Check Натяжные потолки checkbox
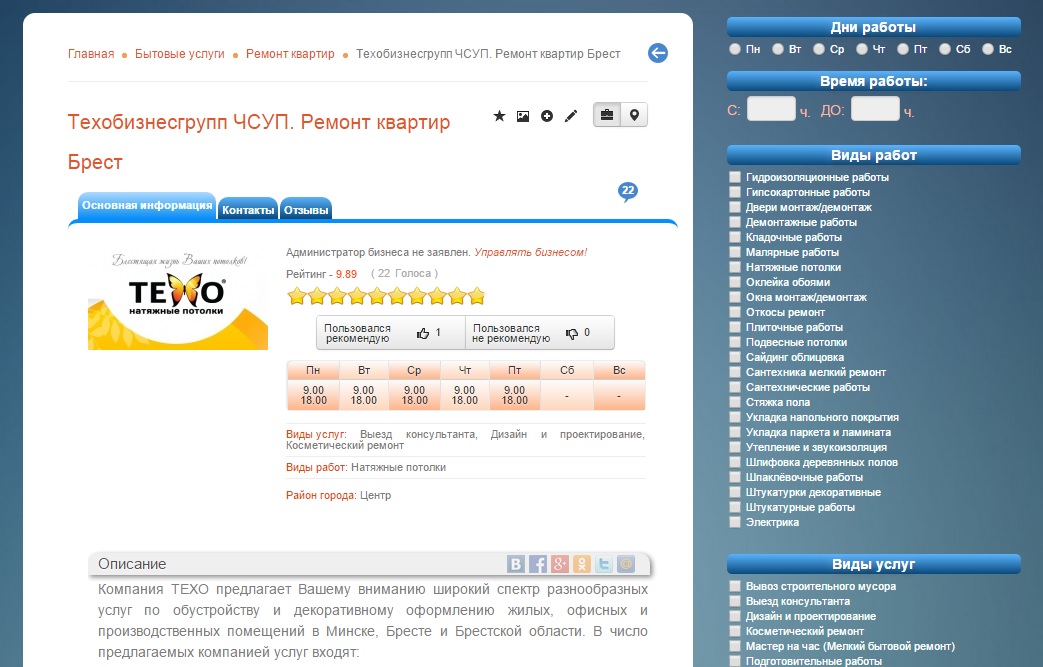This screenshot has height=667, width=1043. pos(734,267)
